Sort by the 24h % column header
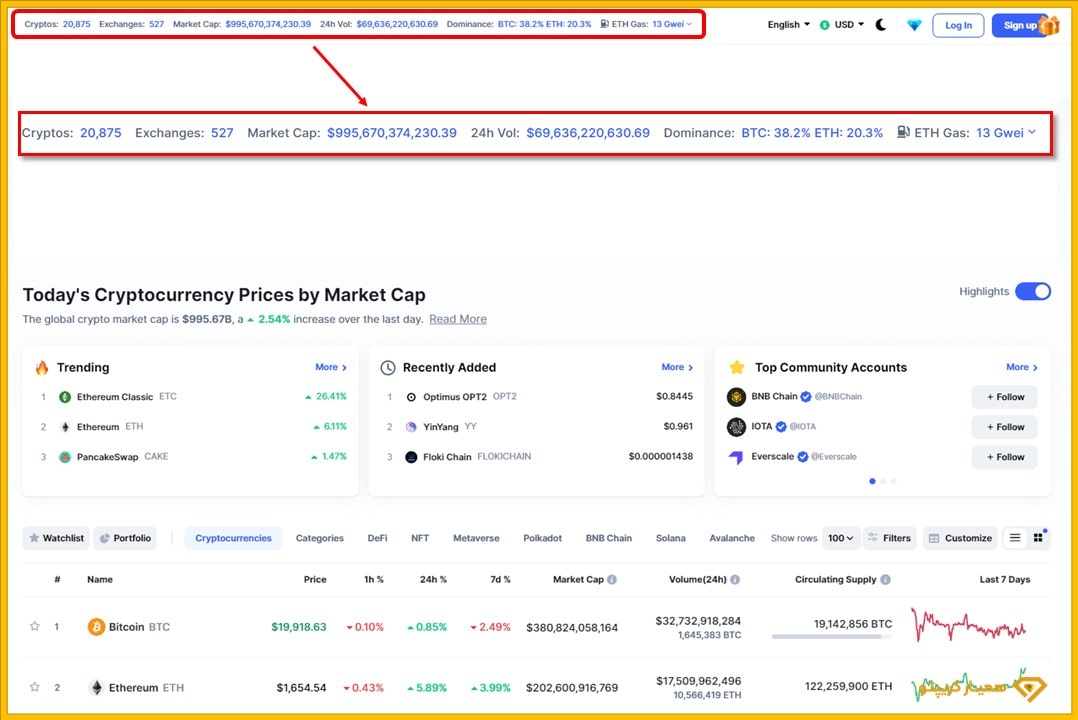 [433, 580]
